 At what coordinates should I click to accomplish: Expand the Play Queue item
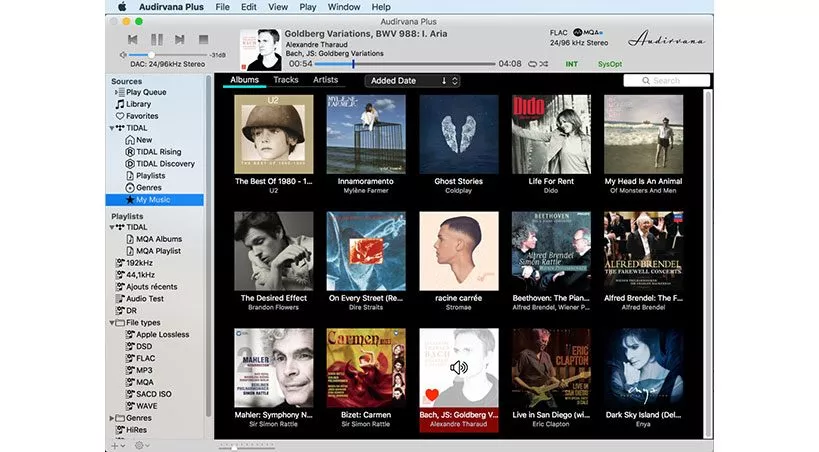(x=116, y=92)
